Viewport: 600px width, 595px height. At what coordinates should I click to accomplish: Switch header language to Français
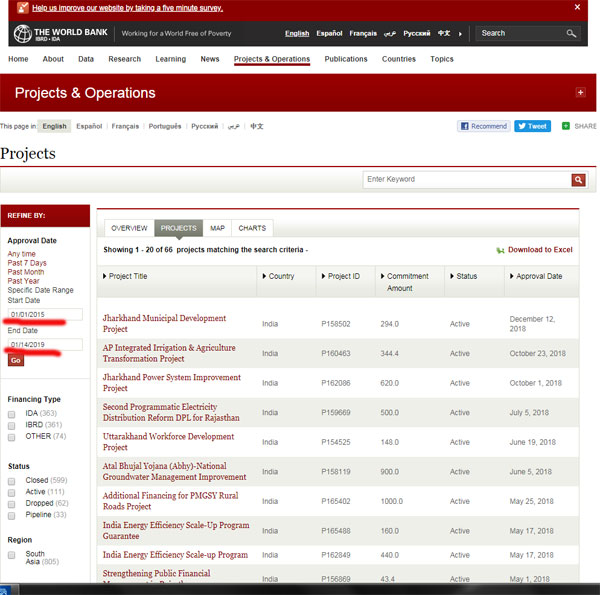363,33
